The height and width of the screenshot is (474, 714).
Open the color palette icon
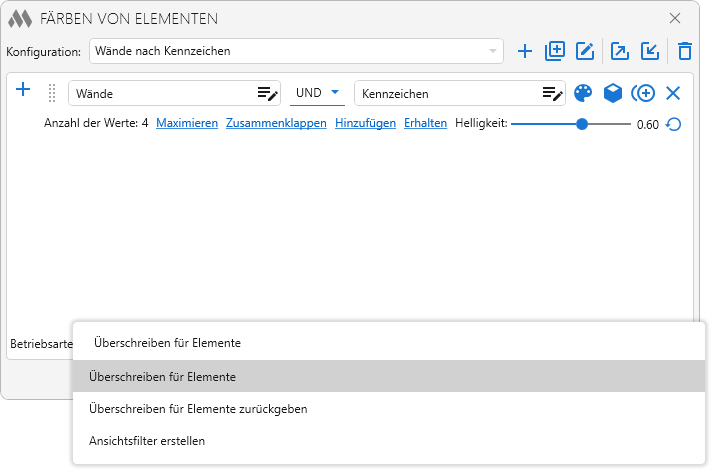tap(583, 93)
